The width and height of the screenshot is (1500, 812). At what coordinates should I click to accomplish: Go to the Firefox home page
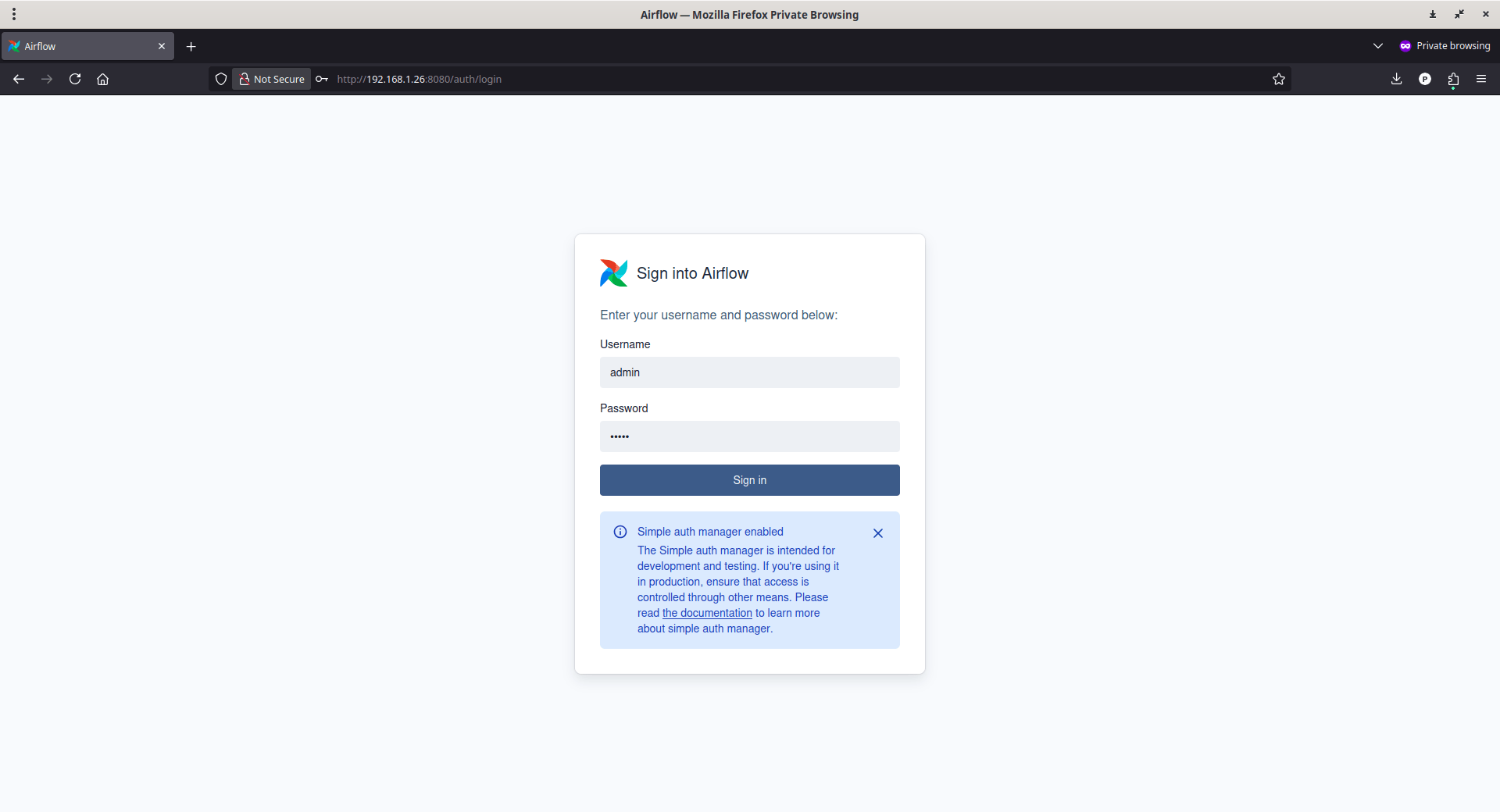coord(102,79)
